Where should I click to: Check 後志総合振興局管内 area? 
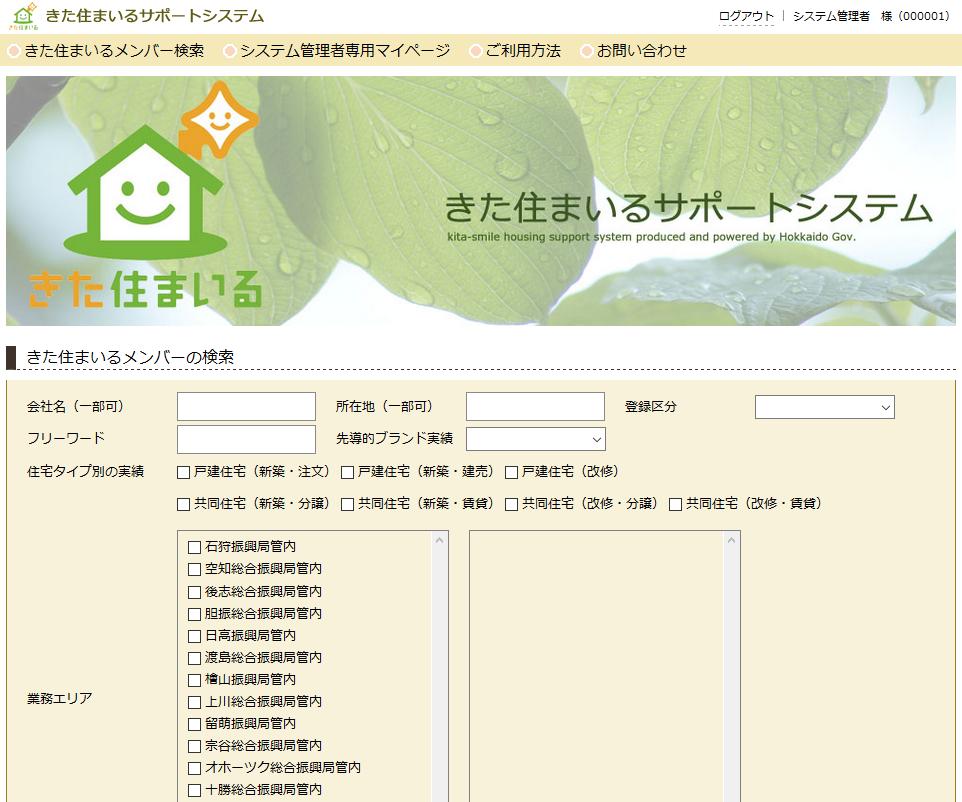pos(194,592)
